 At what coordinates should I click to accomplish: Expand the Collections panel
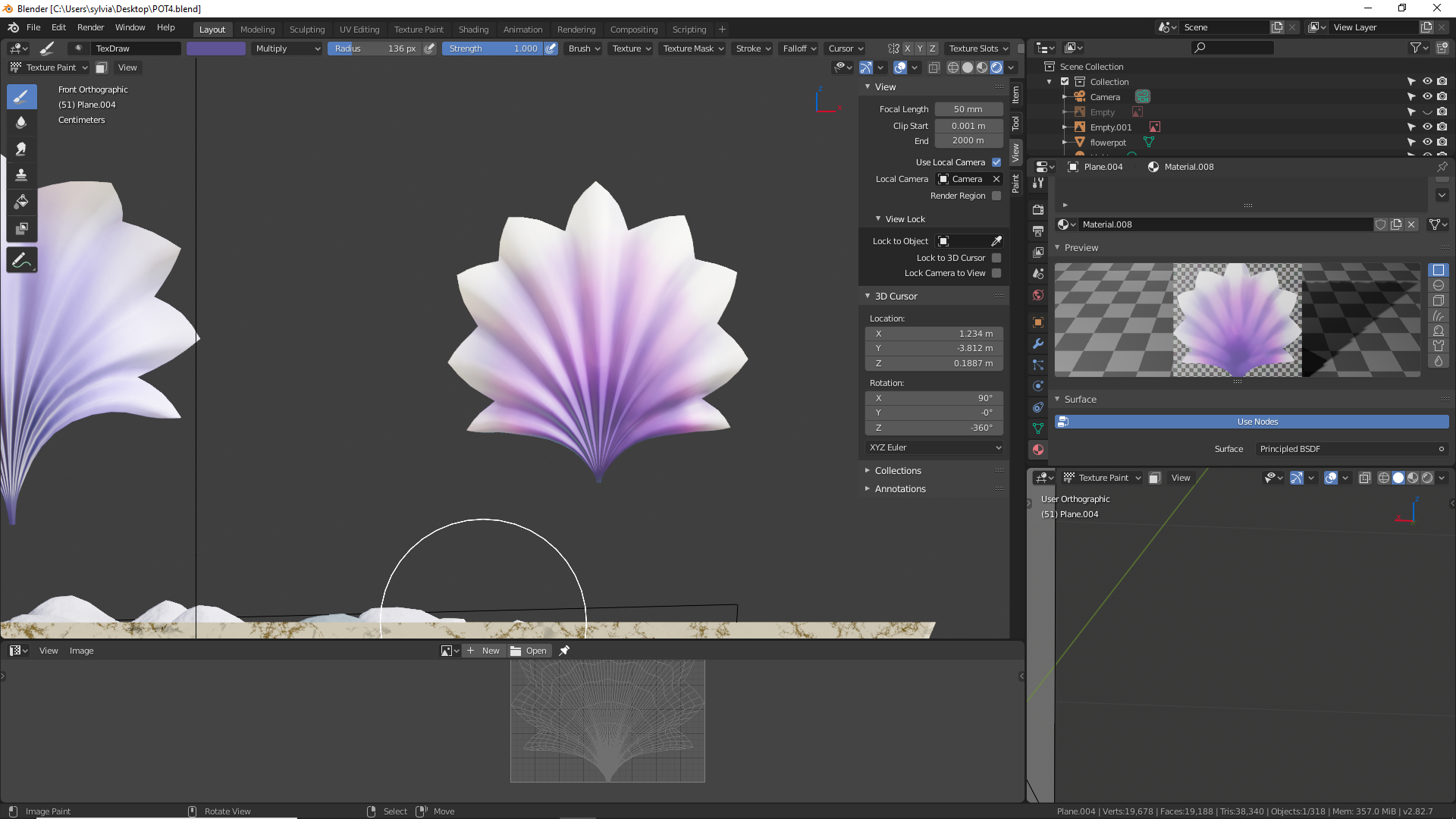click(898, 471)
